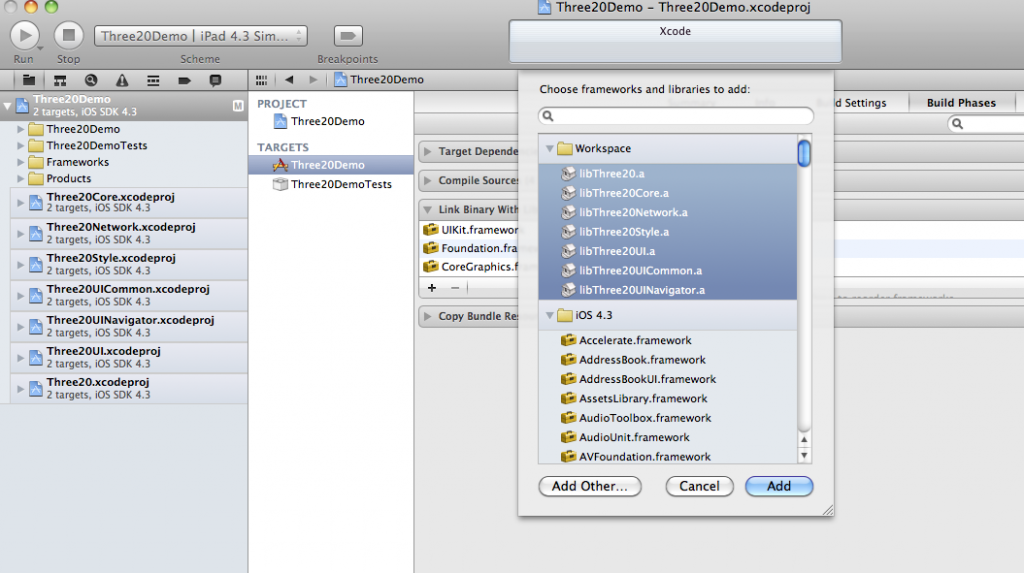Expand Compile Sources phase
The height and width of the screenshot is (573, 1024).
(427, 180)
